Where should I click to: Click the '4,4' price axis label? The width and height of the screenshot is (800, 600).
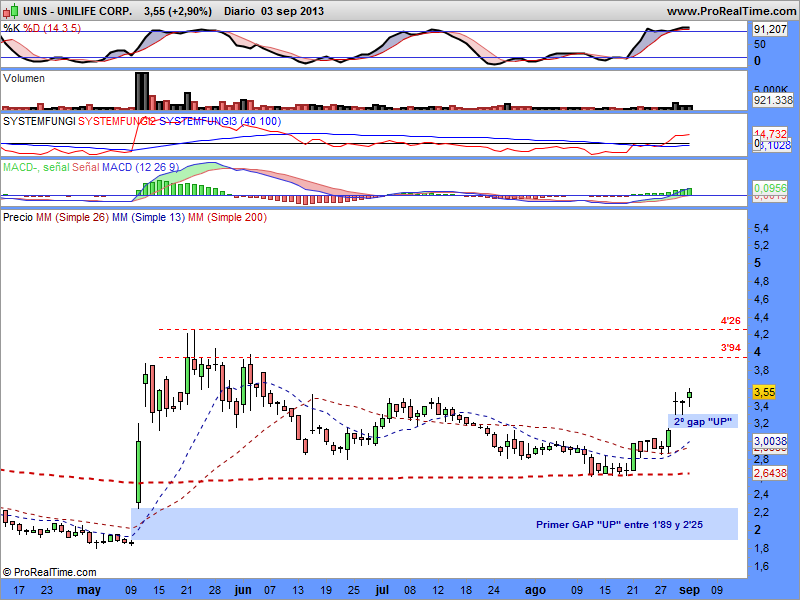[x=761, y=317]
